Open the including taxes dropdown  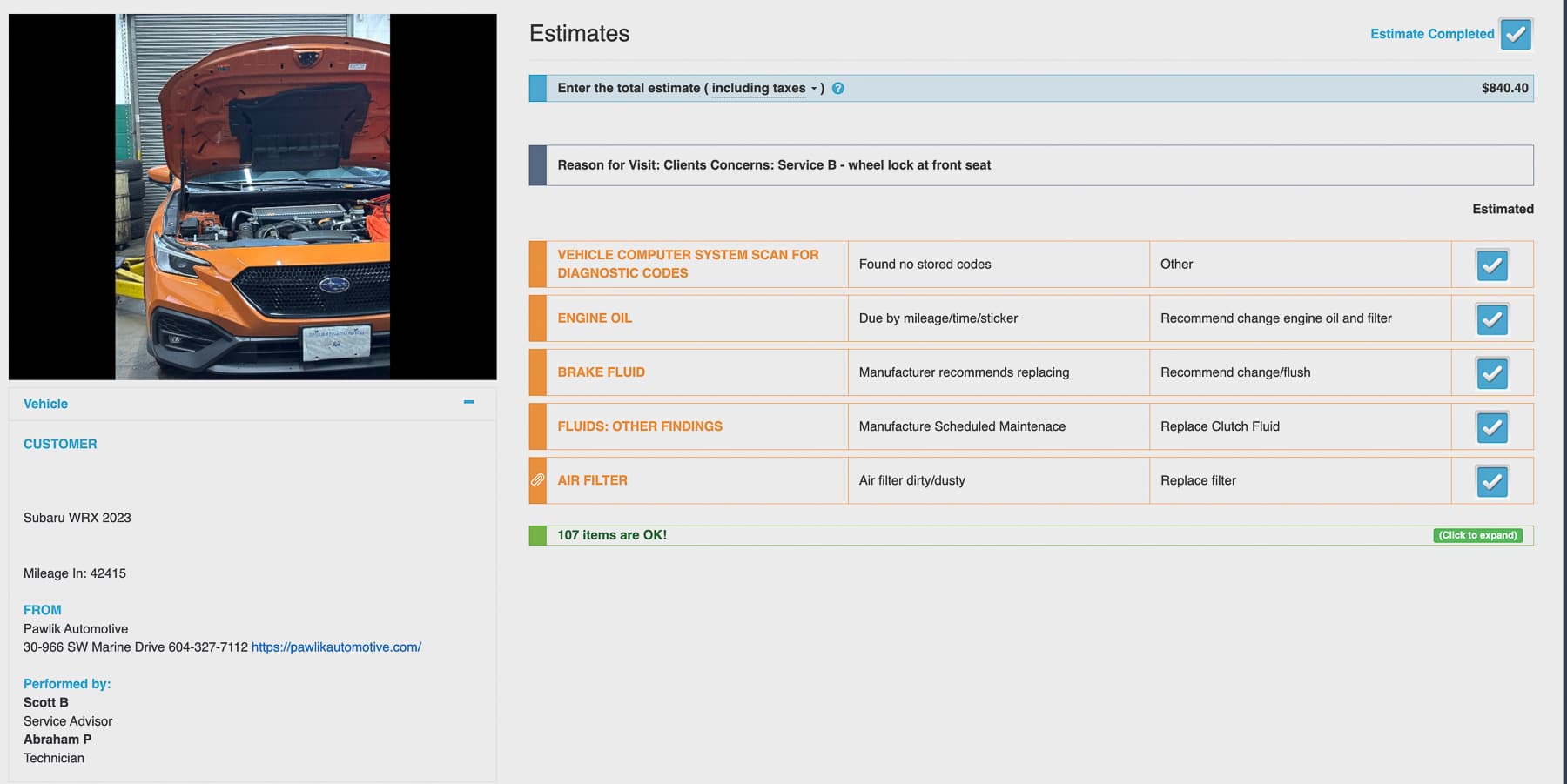point(763,88)
